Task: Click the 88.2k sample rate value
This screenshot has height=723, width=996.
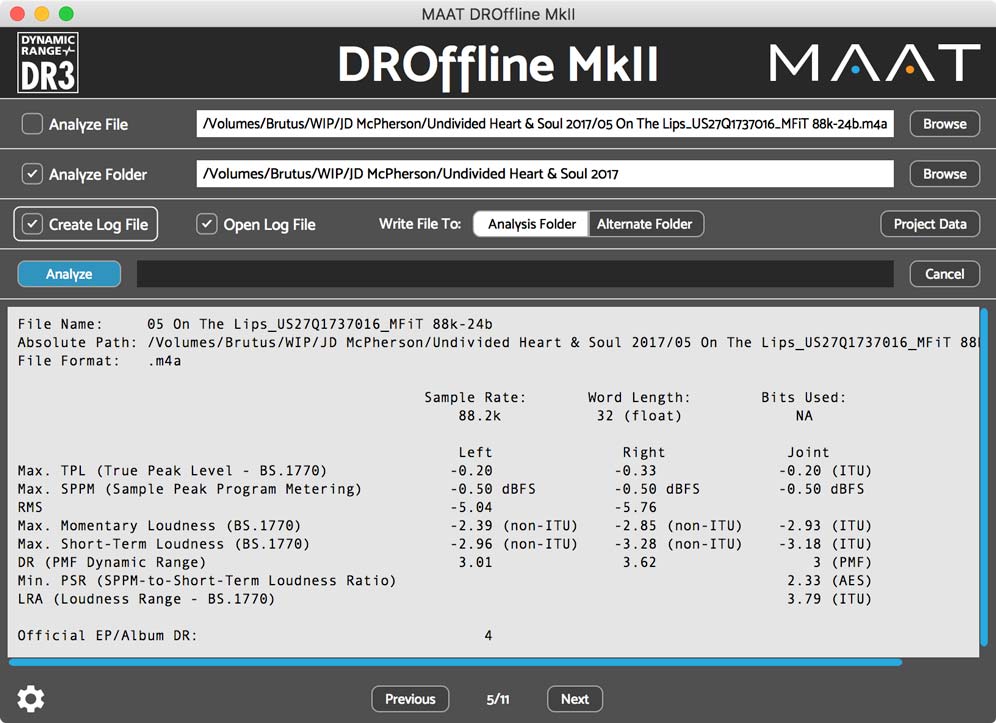Action: click(x=480, y=416)
